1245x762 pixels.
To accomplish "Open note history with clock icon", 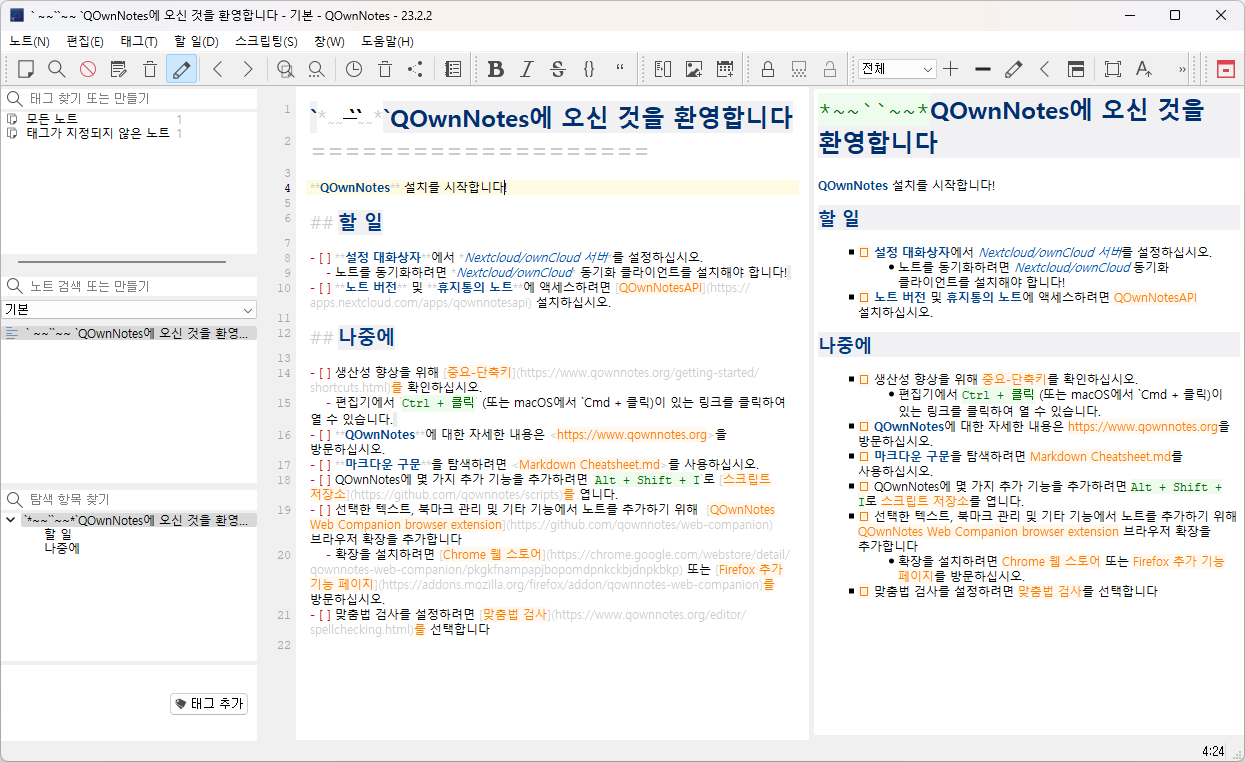I will click(x=354, y=69).
